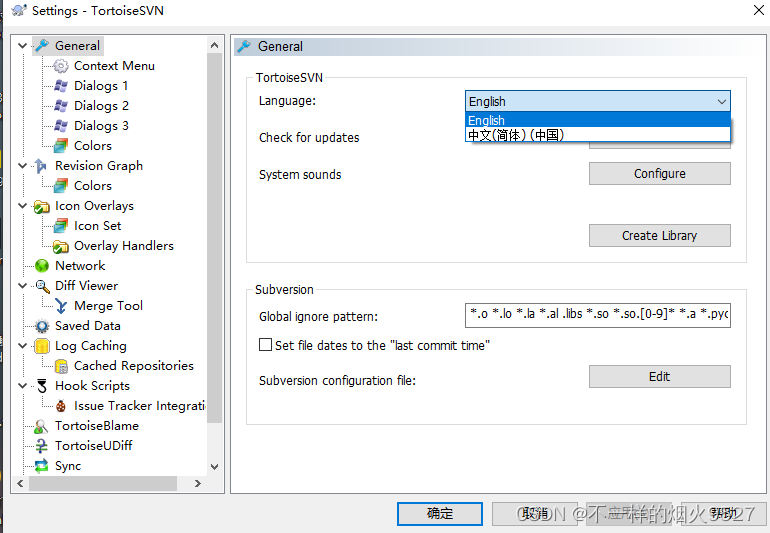Close the Settings window
This screenshot has height=533, width=770.
point(759,10)
